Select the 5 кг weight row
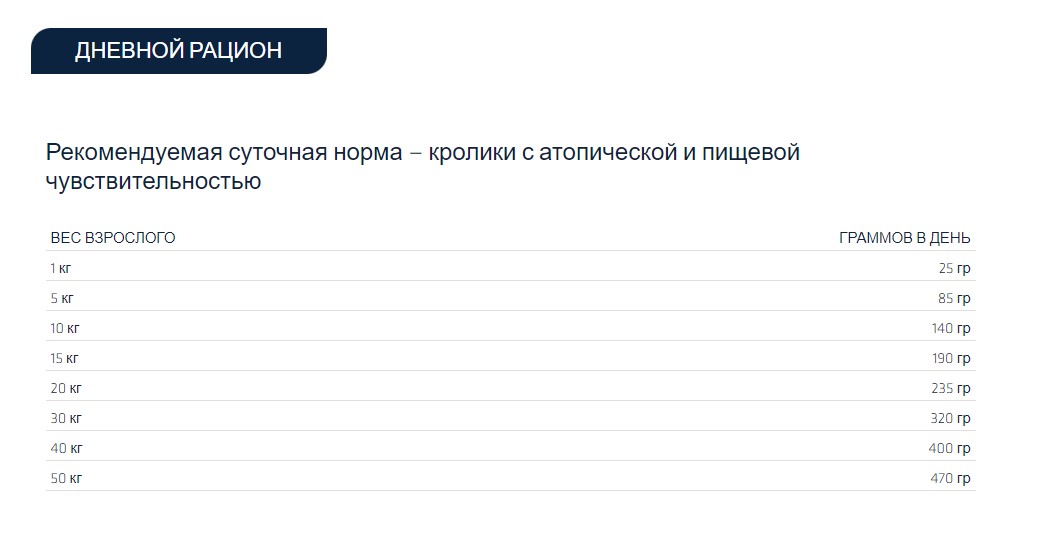This screenshot has height=540, width=1055. click(511, 297)
